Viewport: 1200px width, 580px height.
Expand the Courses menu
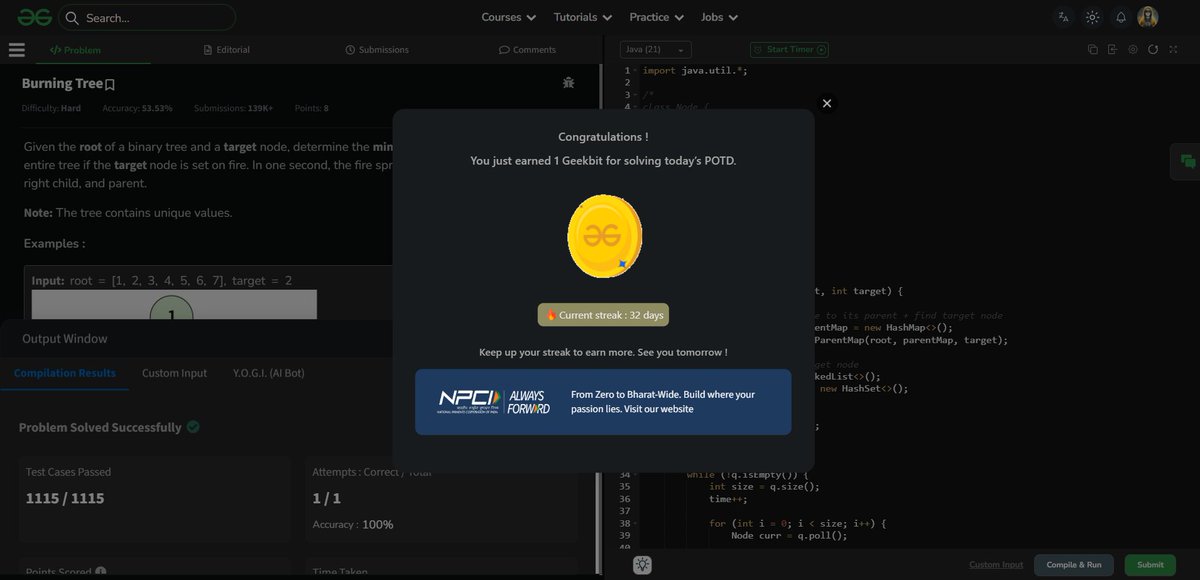tap(508, 17)
